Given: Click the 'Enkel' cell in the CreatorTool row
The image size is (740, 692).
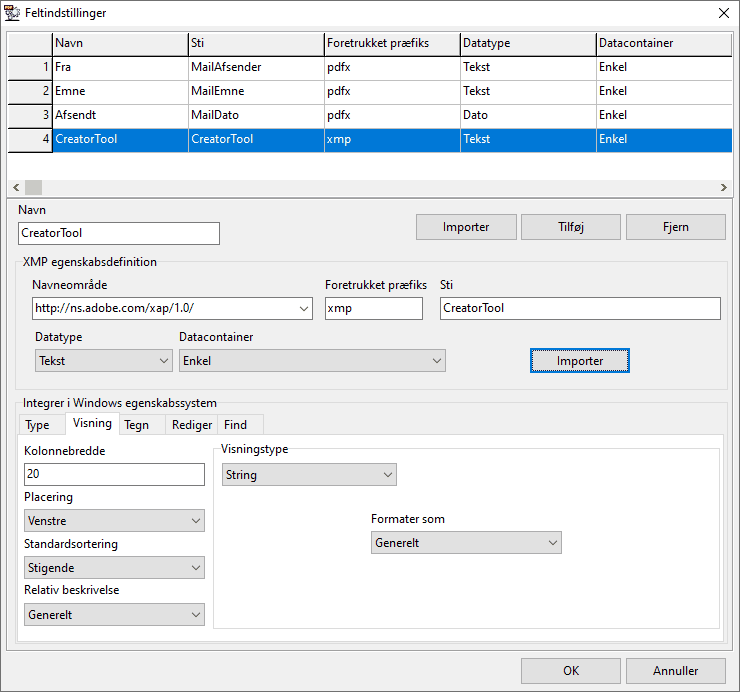Looking at the screenshot, I should click(664, 140).
